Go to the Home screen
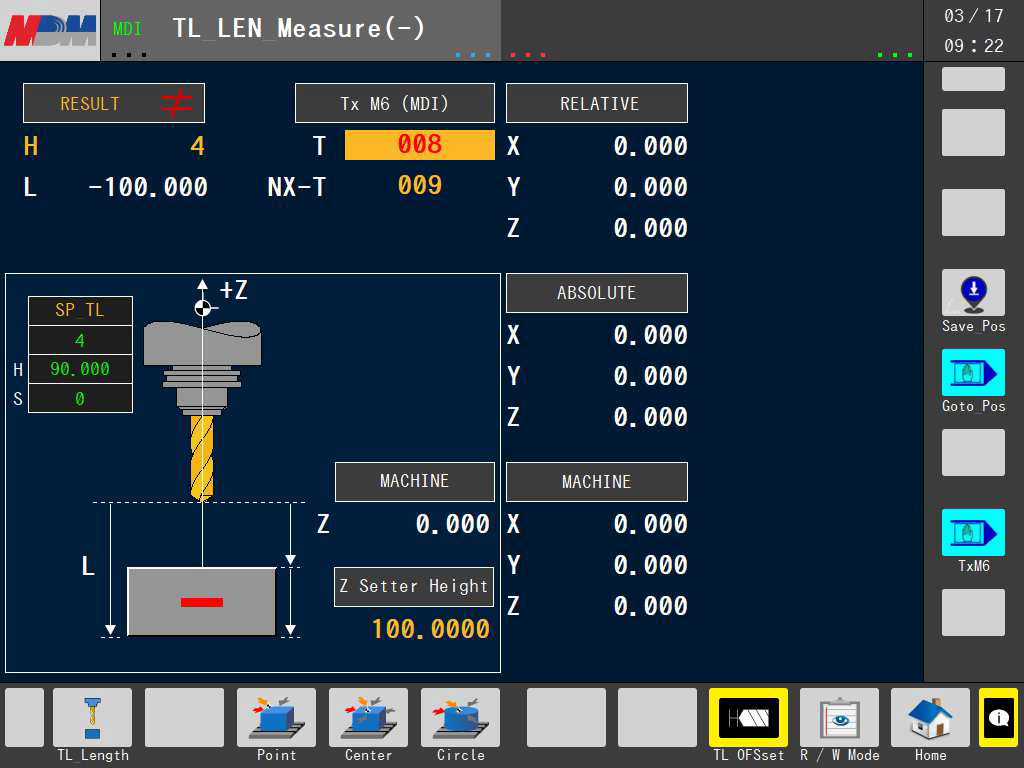The width and height of the screenshot is (1024, 768). click(930, 718)
